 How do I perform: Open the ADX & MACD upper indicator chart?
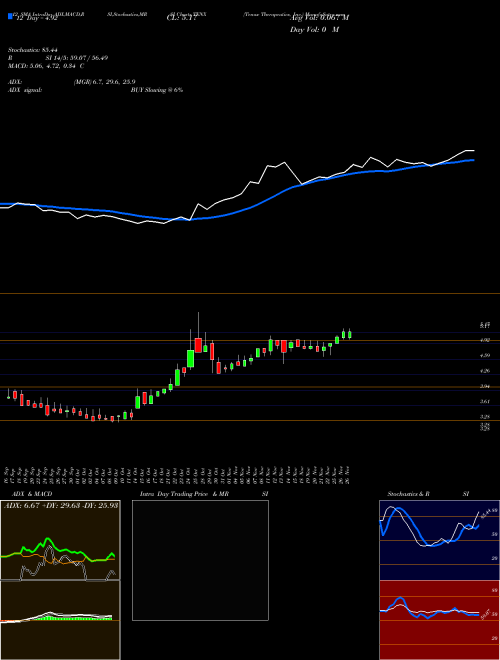coord(60,540)
